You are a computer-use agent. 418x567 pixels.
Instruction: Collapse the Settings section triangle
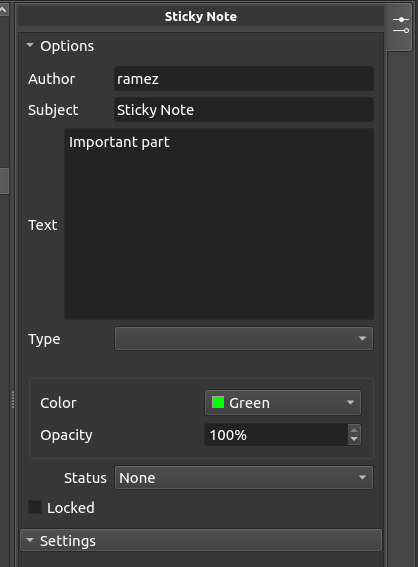pos(30,540)
